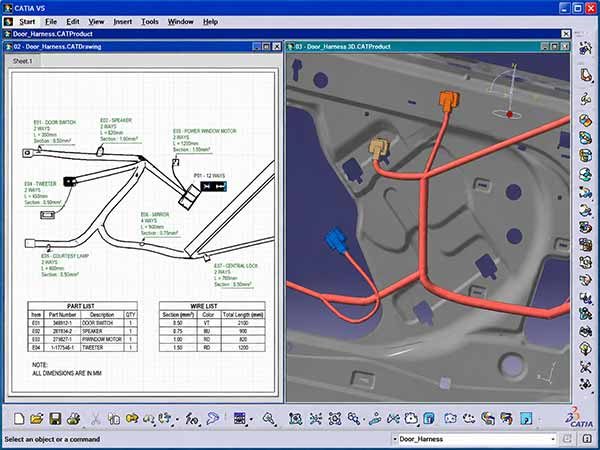Viewport: 600px width, 450px height.
Task: Open the Start menu
Action: coord(27,22)
